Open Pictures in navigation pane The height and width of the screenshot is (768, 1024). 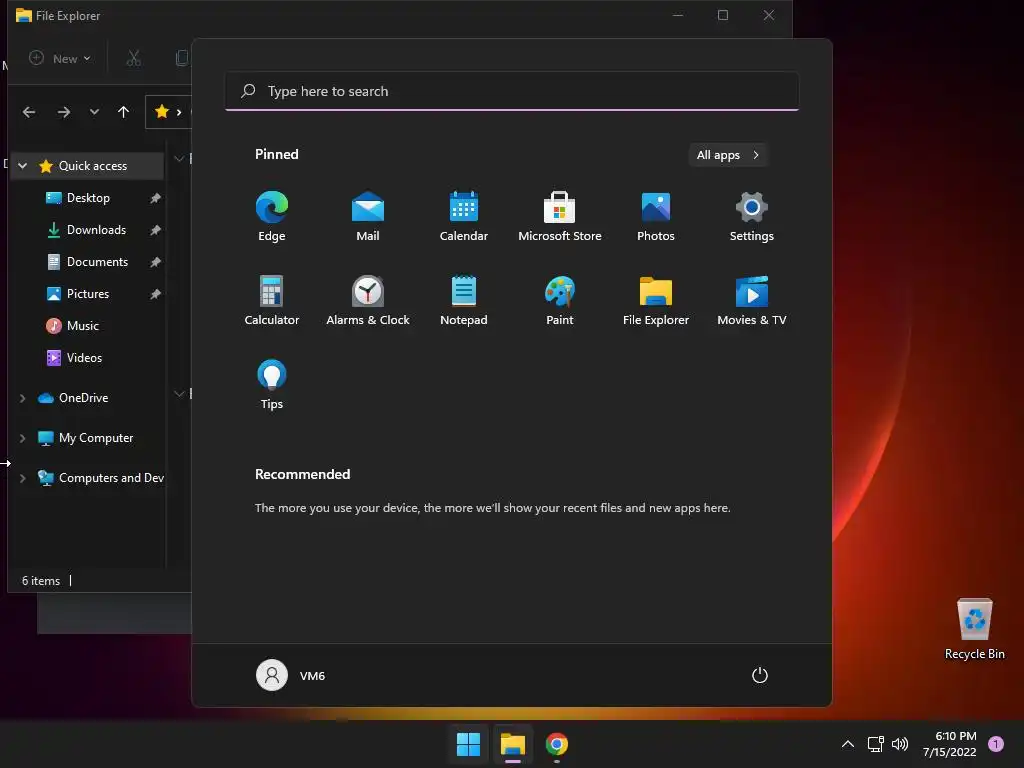88,294
